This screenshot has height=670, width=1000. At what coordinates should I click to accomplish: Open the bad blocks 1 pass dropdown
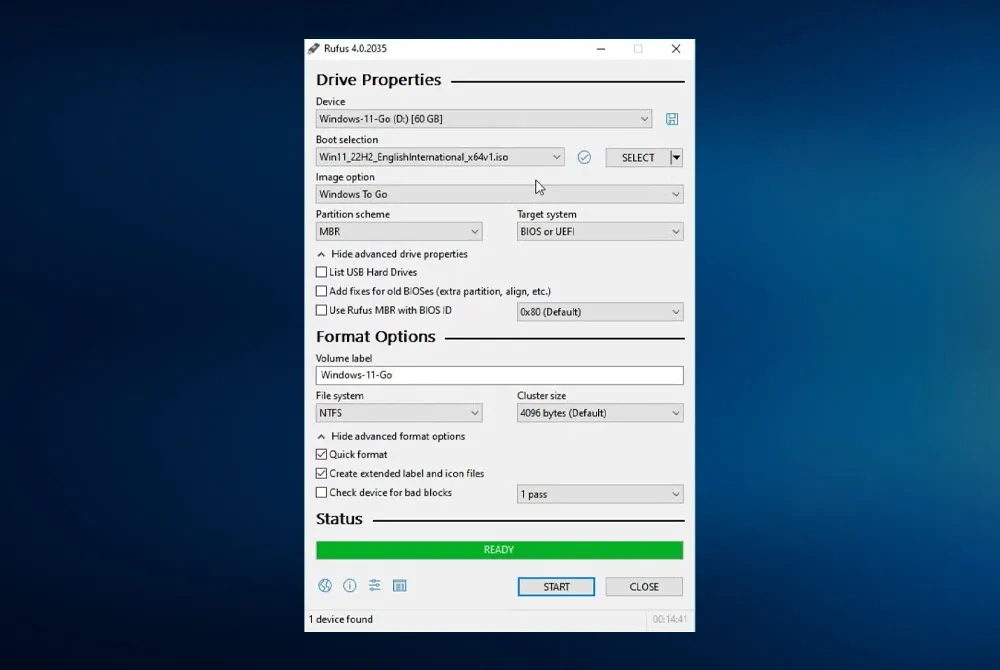[600, 494]
